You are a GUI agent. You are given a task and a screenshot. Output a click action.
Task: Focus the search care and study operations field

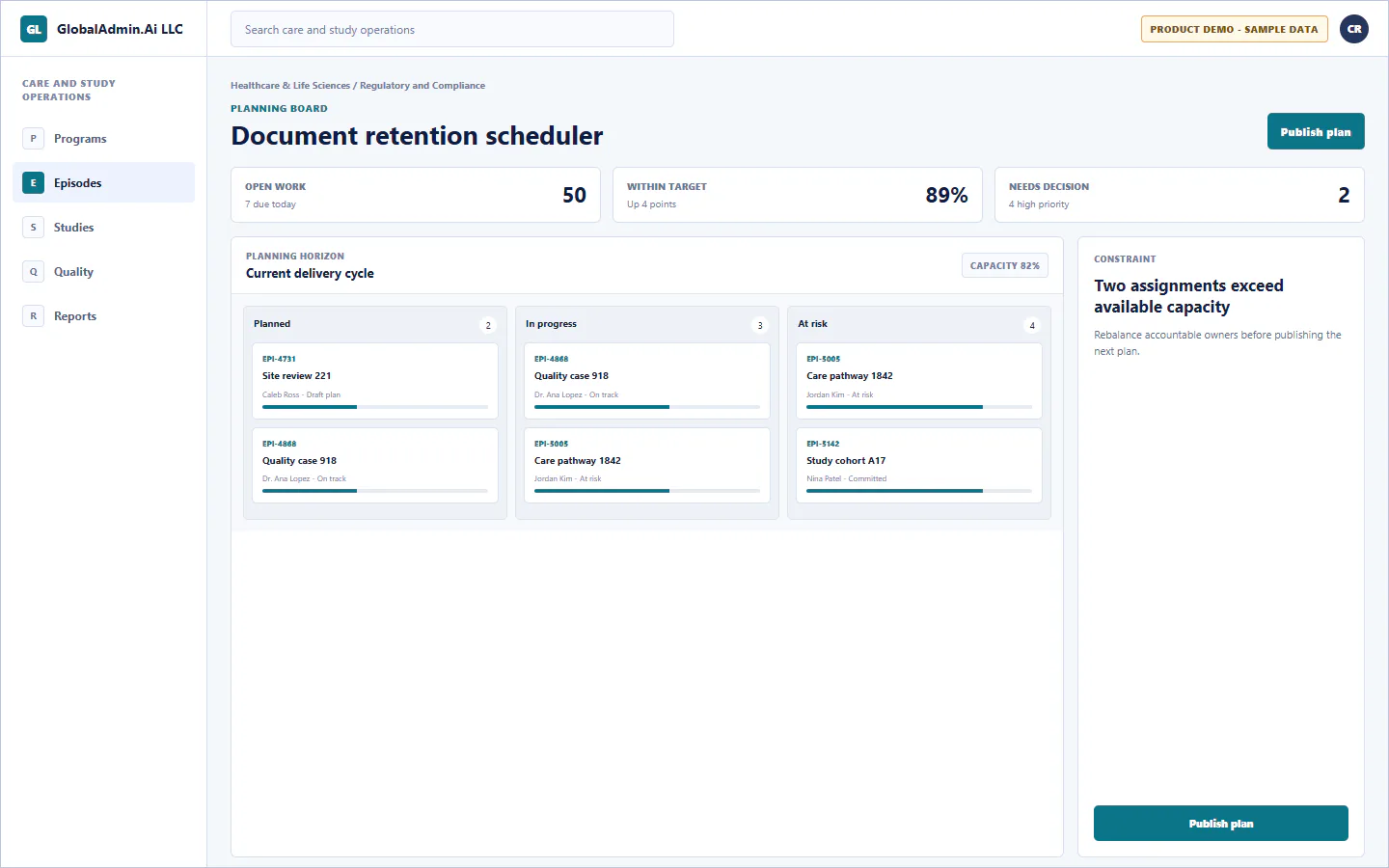452,29
